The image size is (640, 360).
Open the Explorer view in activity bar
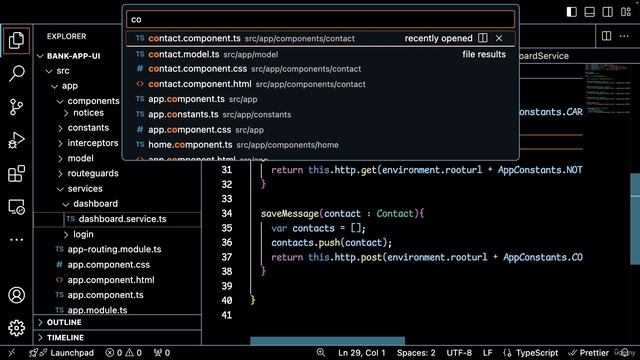tap(16, 40)
